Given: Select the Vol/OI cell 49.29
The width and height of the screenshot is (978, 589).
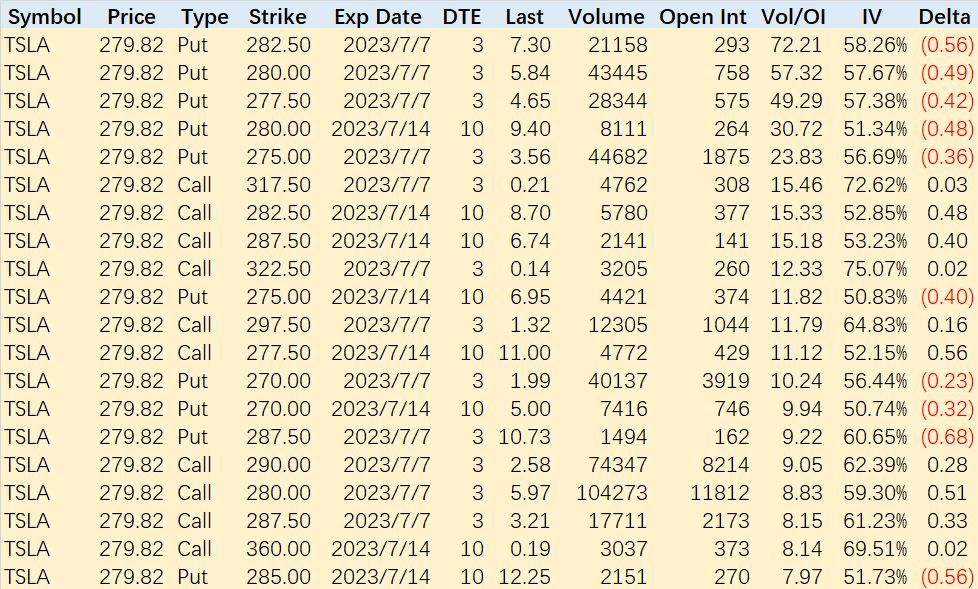Looking at the screenshot, I should point(796,101).
